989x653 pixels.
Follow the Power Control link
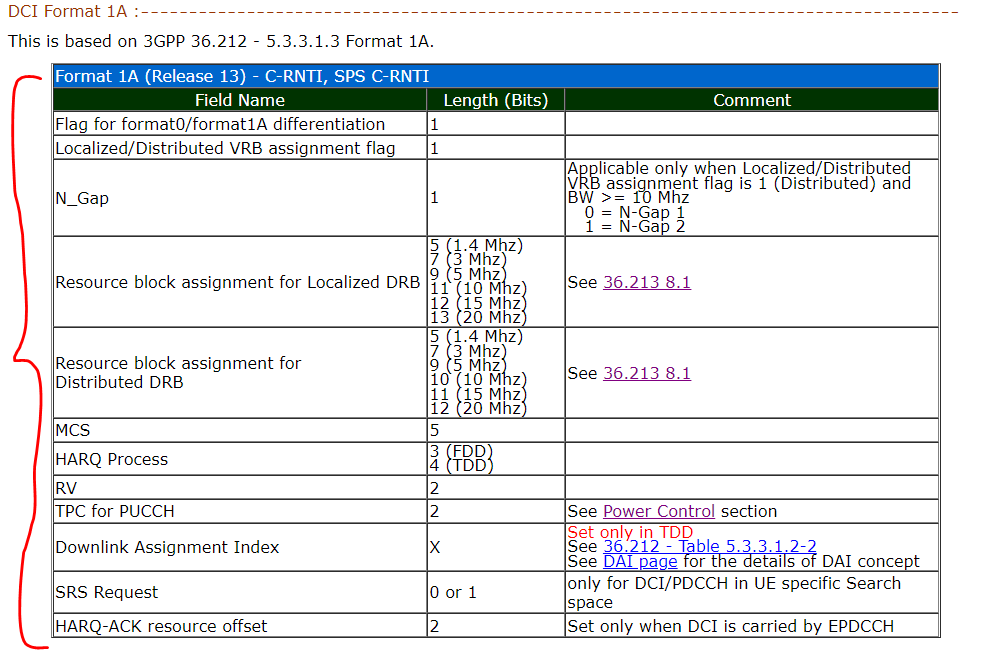point(658,511)
